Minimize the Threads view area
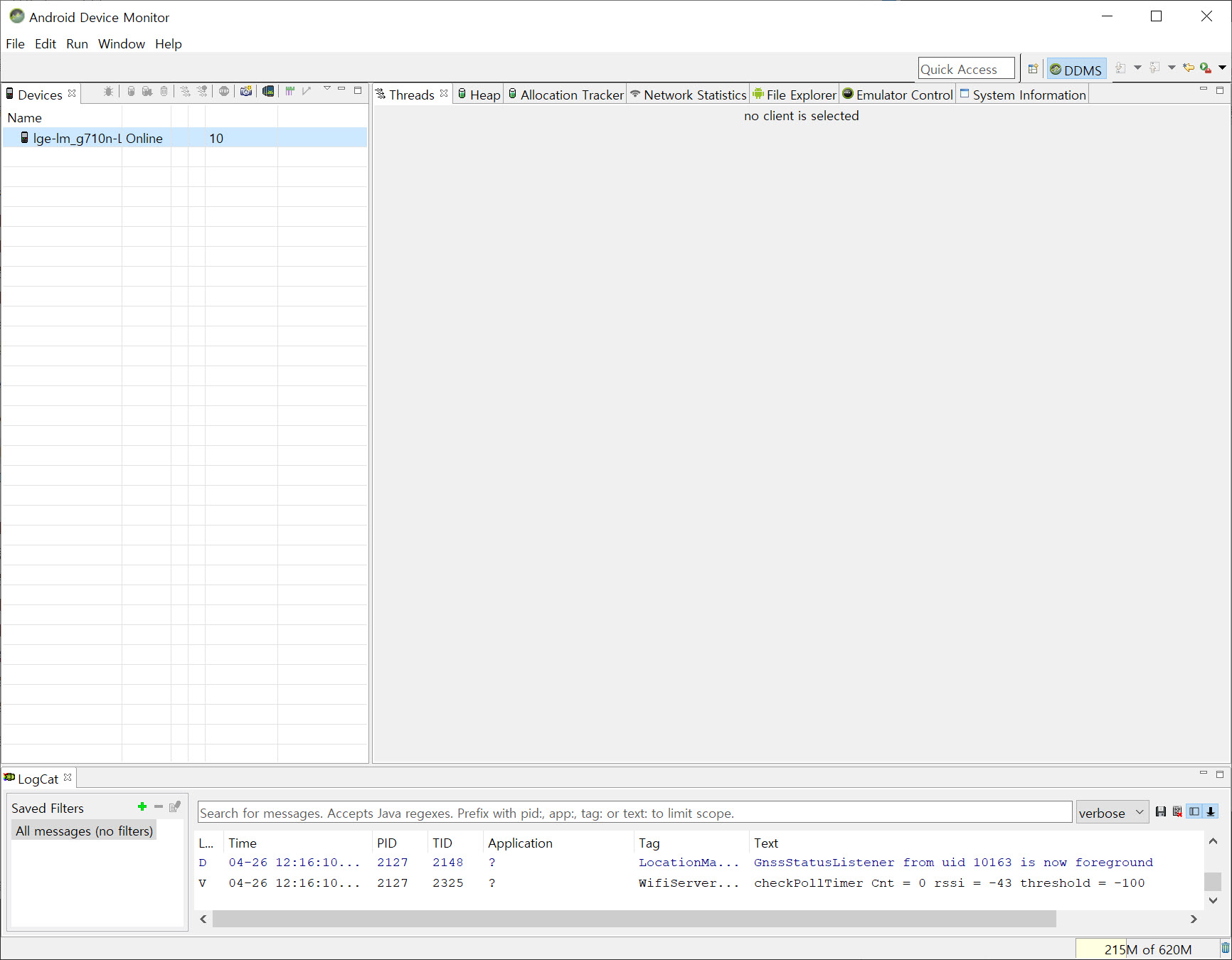Image resolution: width=1232 pixels, height=960 pixels. tap(1204, 89)
